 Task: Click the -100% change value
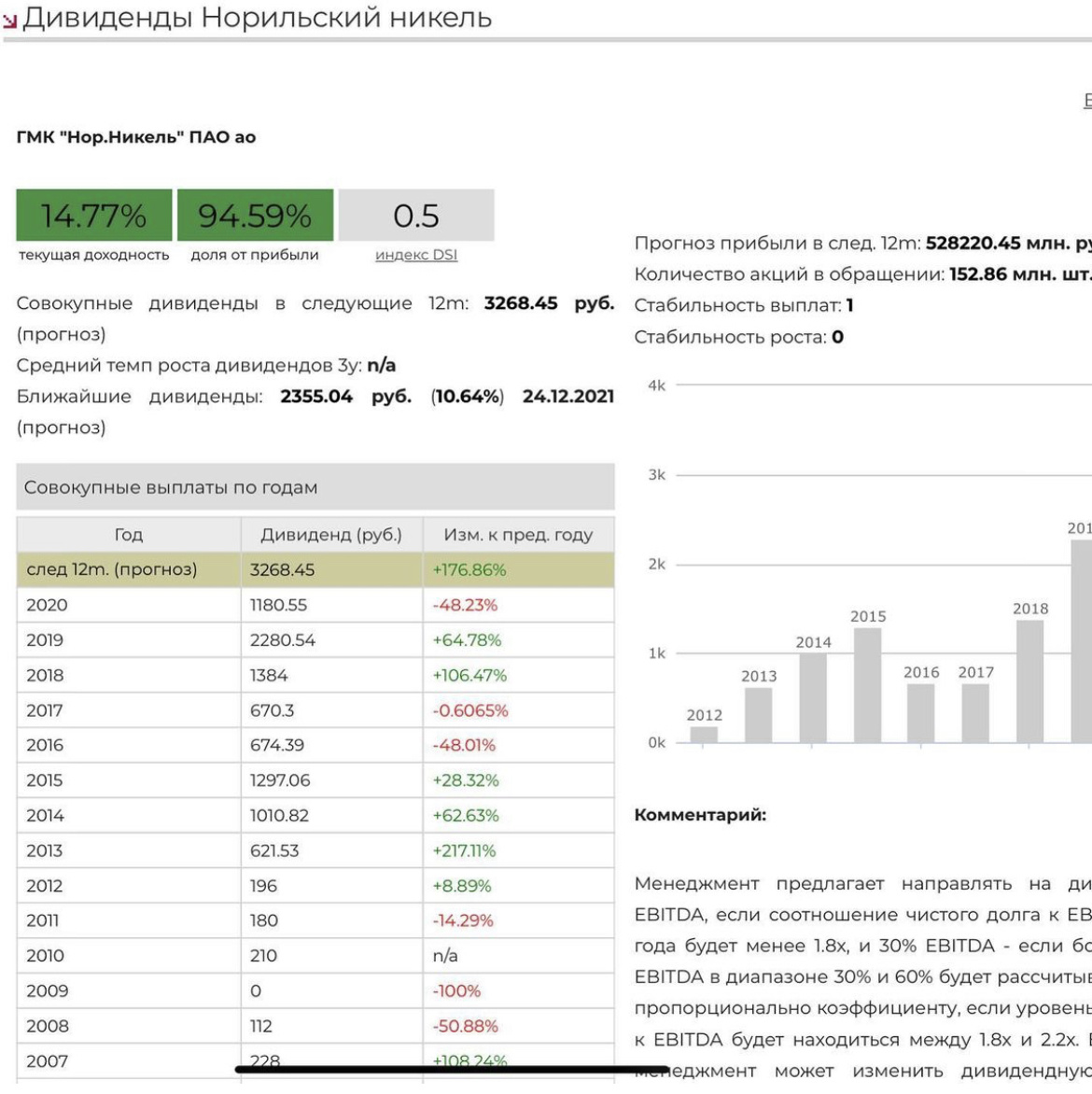tap(456, 990)
